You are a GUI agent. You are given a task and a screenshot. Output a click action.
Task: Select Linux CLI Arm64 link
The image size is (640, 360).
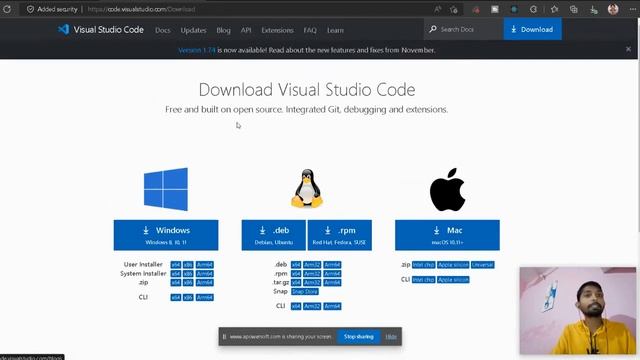[332, 306]
